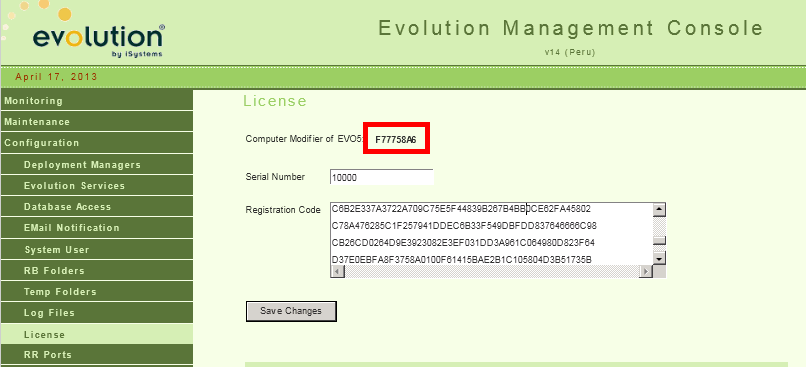This screenshot has width=806, height=367.
Task: Open RR Ports configuration
Action: (x=97, y=355)
